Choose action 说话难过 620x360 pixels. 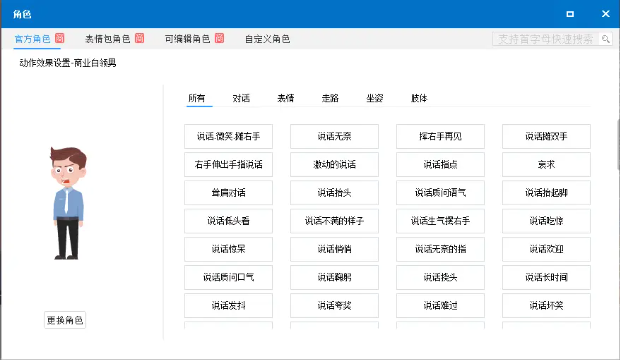point(440,305)
